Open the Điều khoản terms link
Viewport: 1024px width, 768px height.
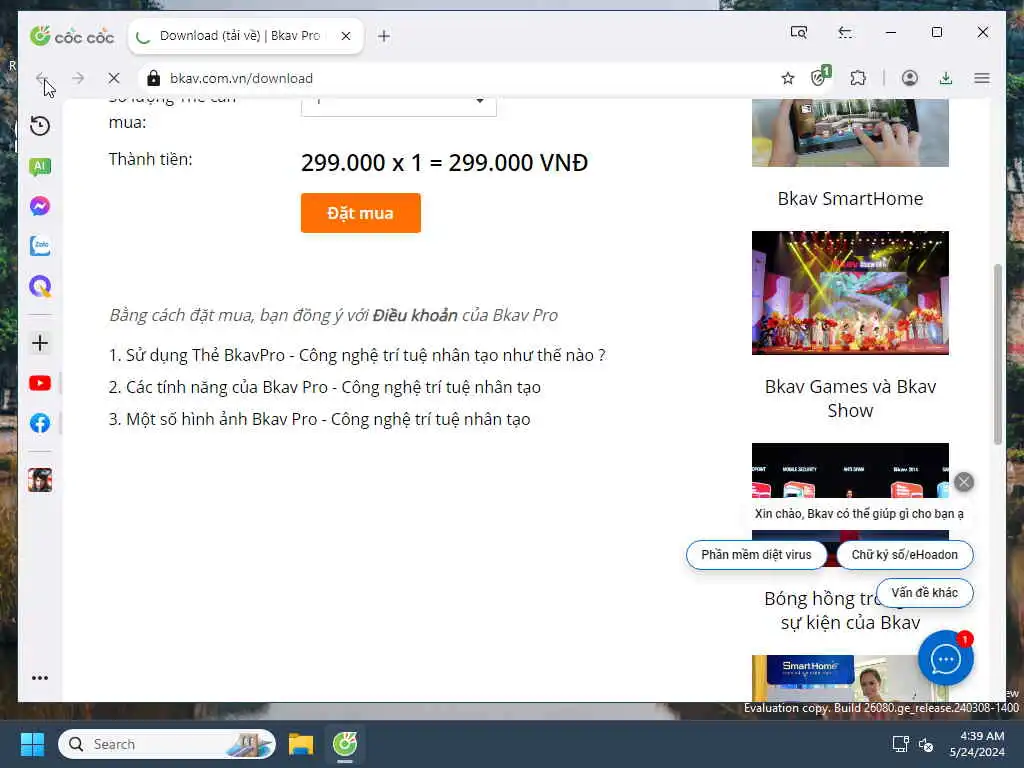[x=415, y=315]
